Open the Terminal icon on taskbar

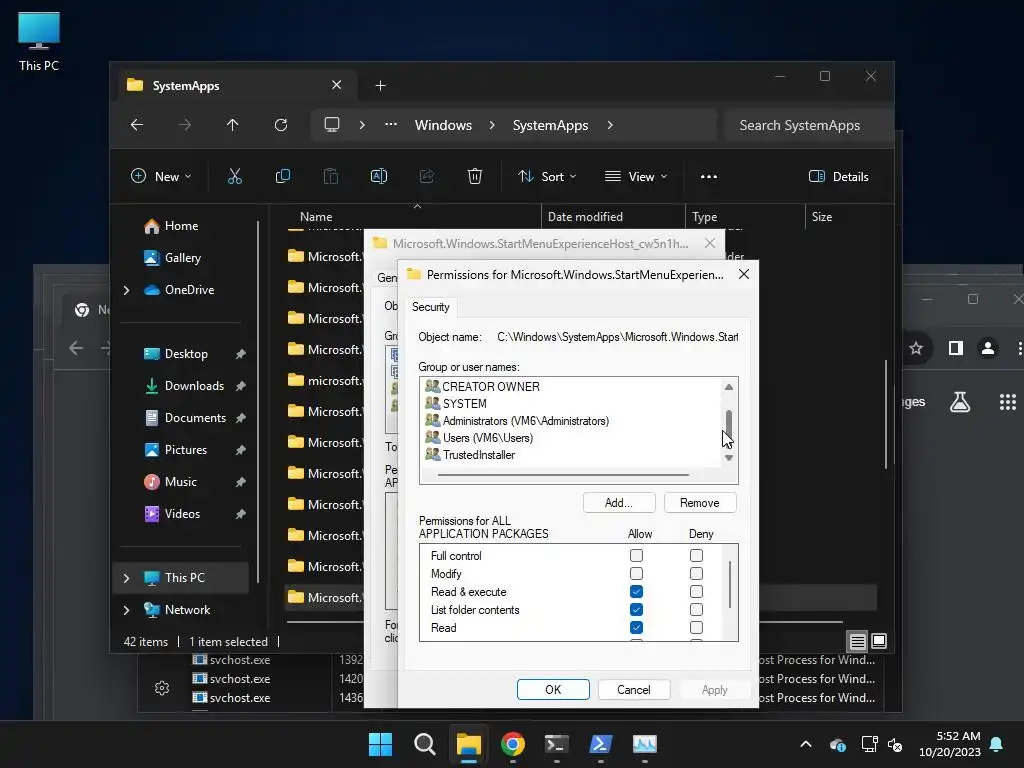tap(556, 744)
